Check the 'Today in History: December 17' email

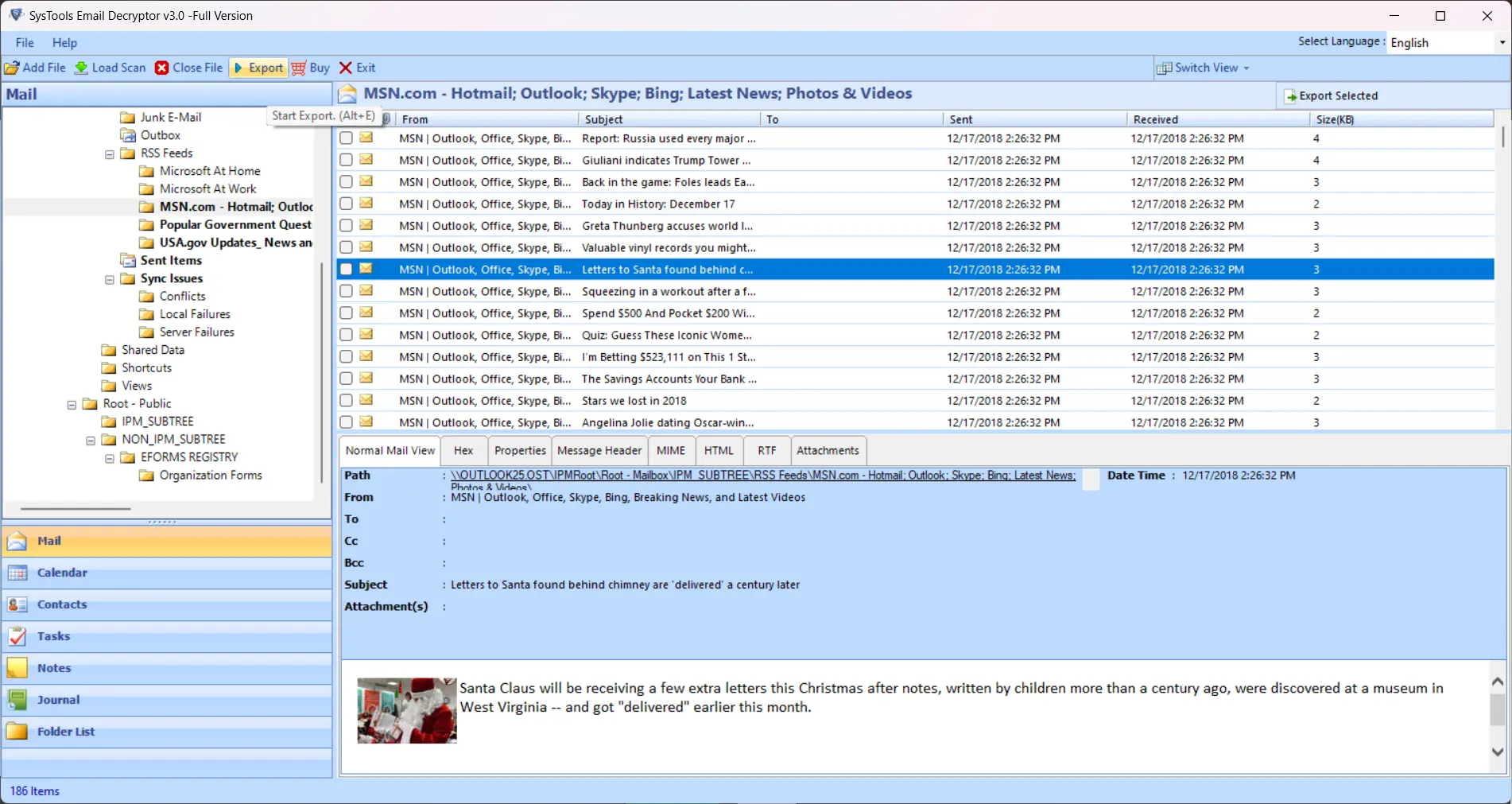click(346, 204)
